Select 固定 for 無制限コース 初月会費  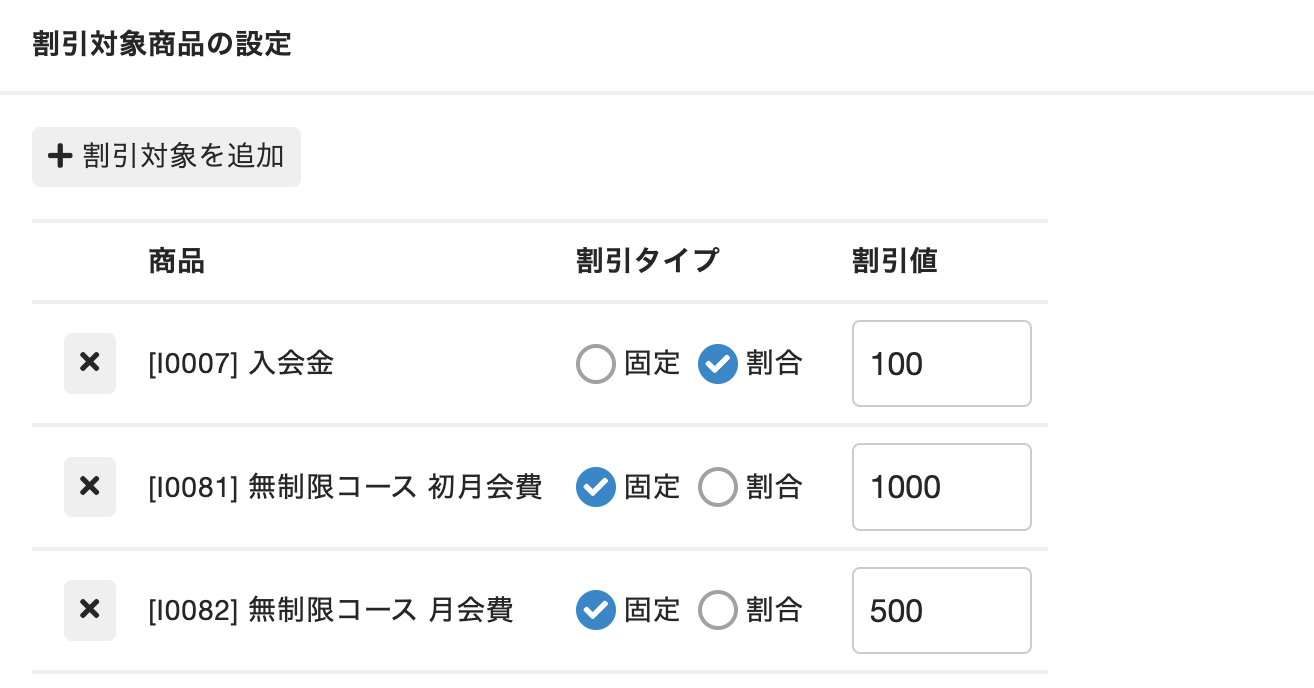tap(596, 487)
